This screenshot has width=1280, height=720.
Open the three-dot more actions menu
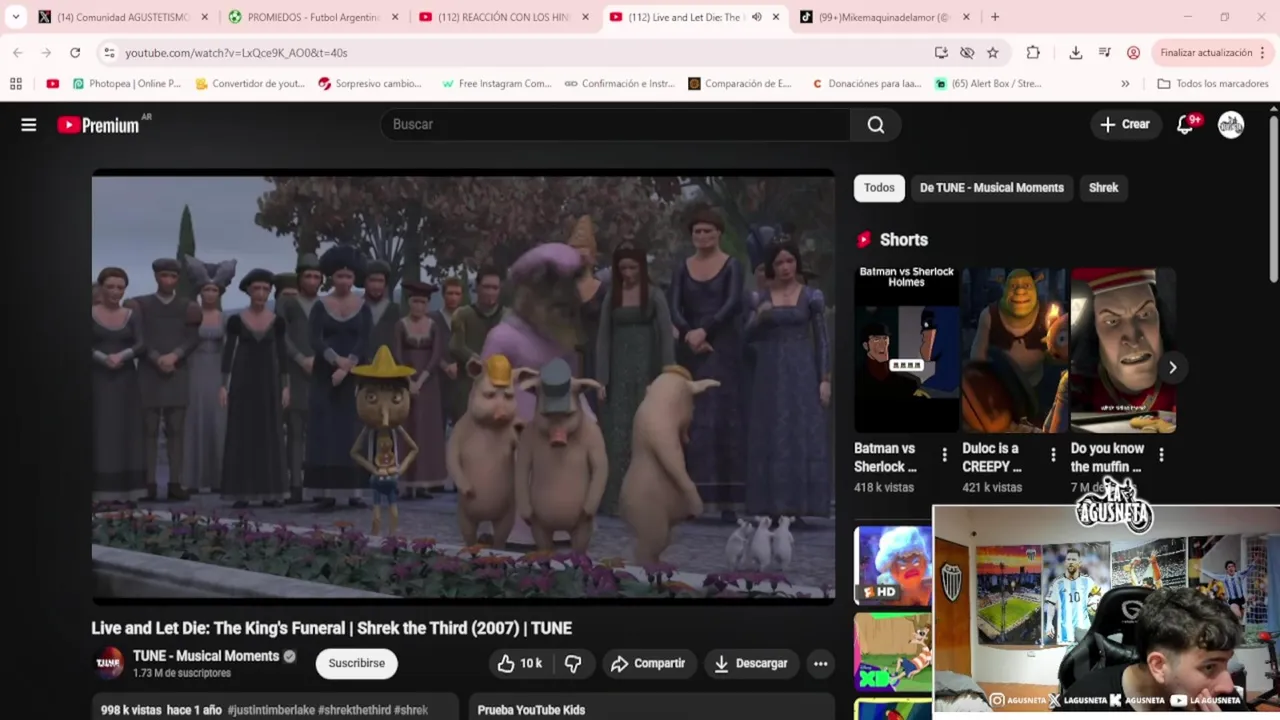(x=820, y=663)
